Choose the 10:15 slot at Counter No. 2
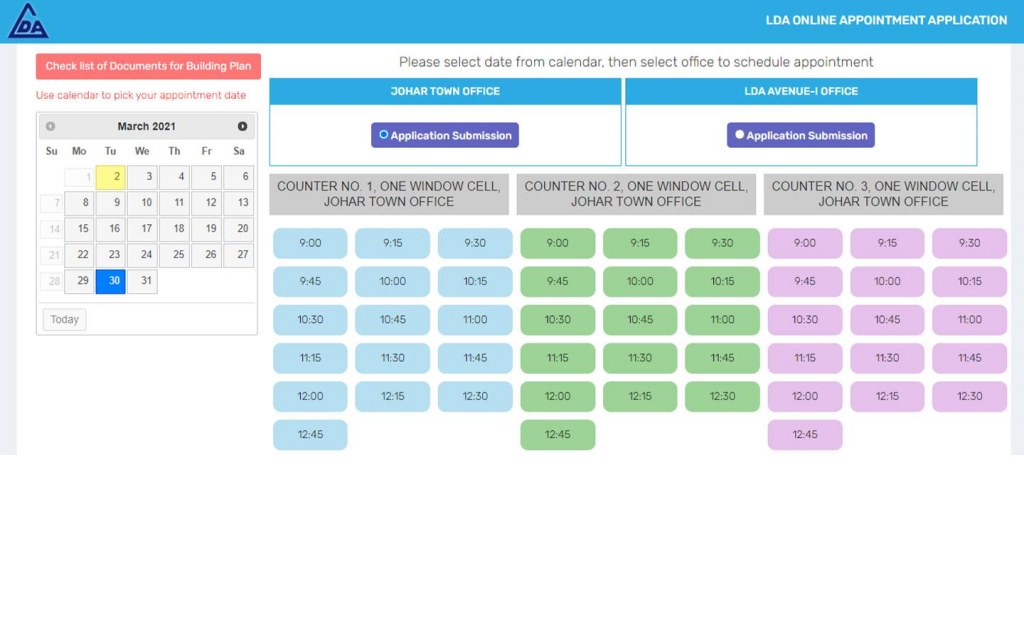 pyautogui.click(x=722, y=281)
